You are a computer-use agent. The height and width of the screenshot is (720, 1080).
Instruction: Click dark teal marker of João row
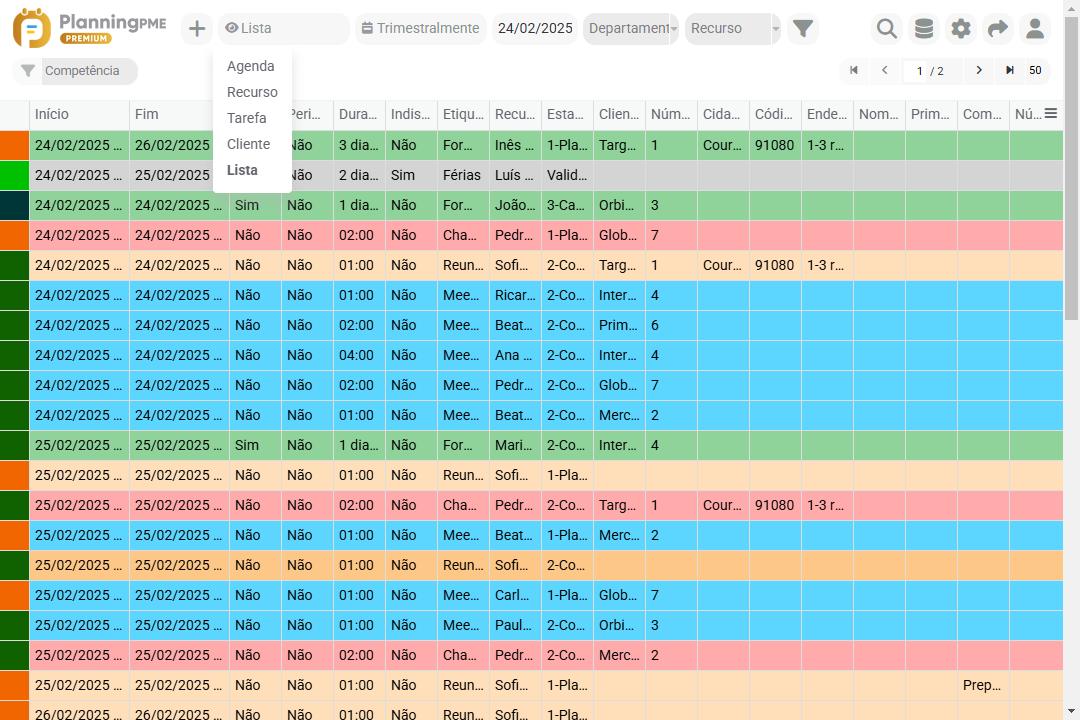point(14,205)
